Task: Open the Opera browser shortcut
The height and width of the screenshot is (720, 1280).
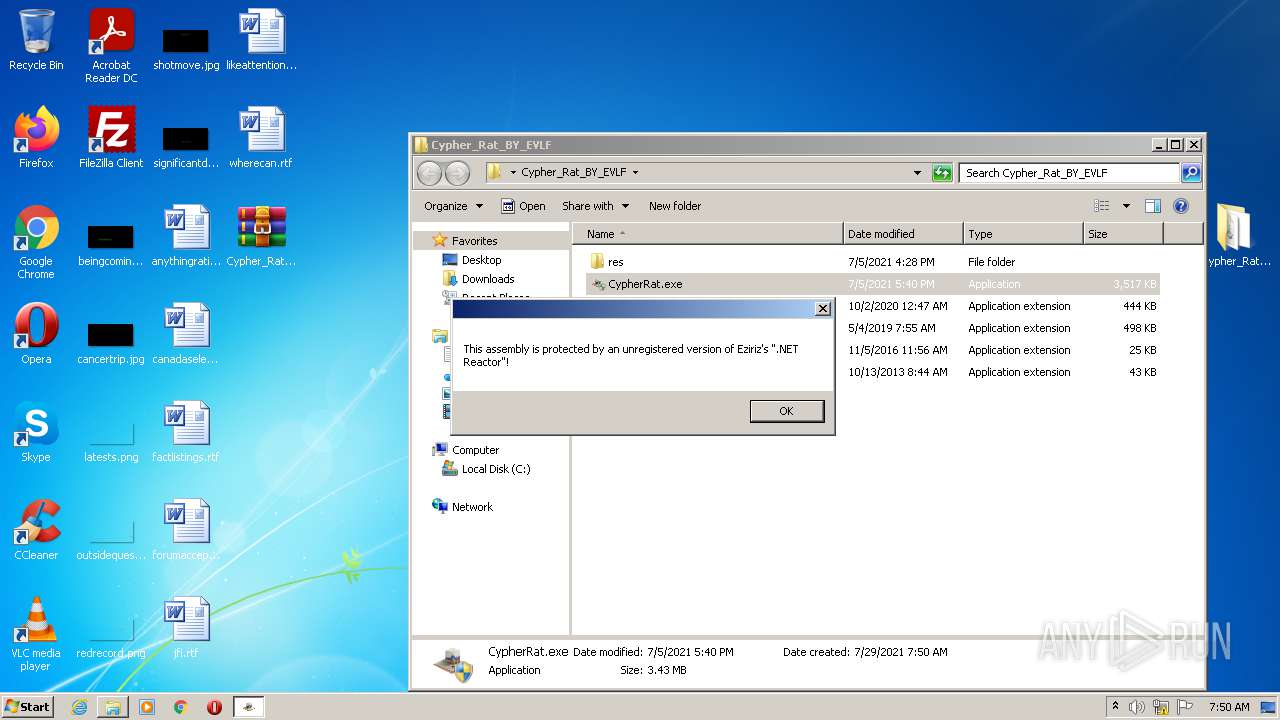Action: tap(36, 334)
